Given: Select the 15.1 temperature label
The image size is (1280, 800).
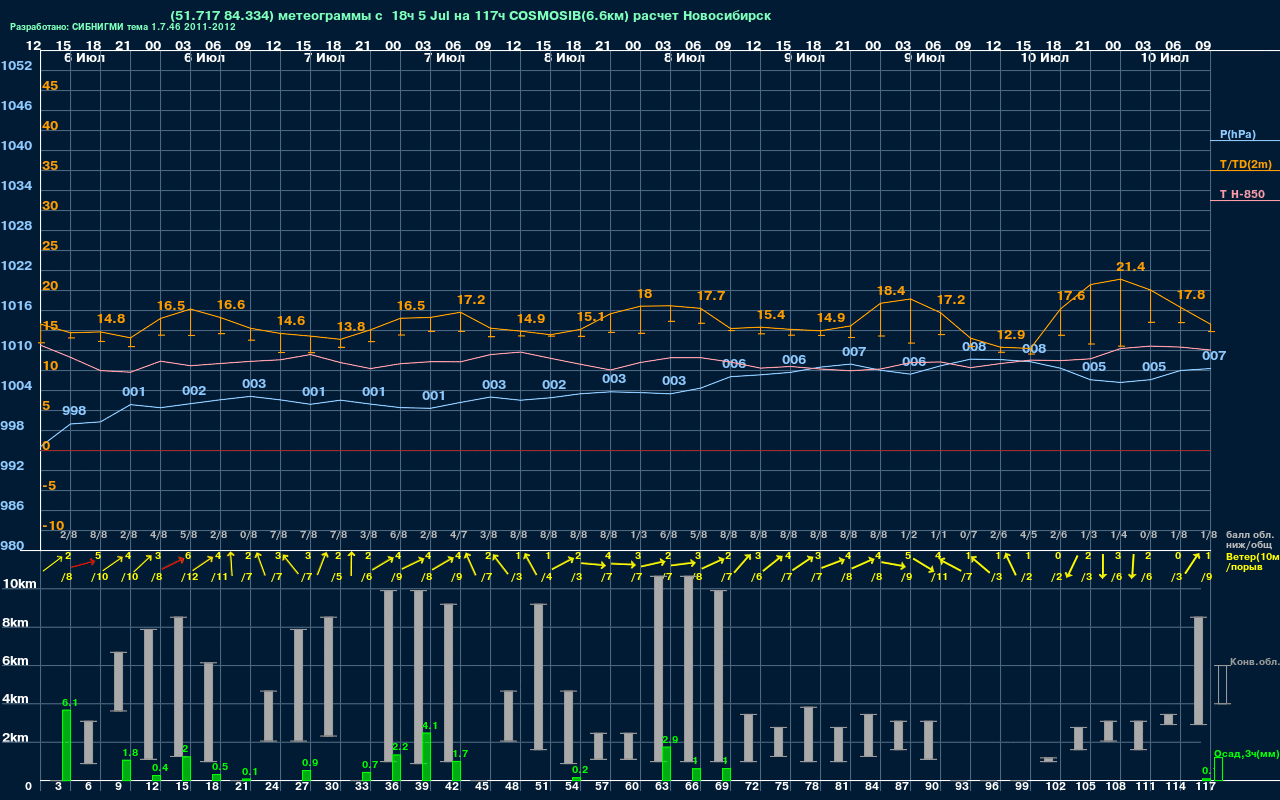Looking at the screenshot, I should [x=591, y=317].
